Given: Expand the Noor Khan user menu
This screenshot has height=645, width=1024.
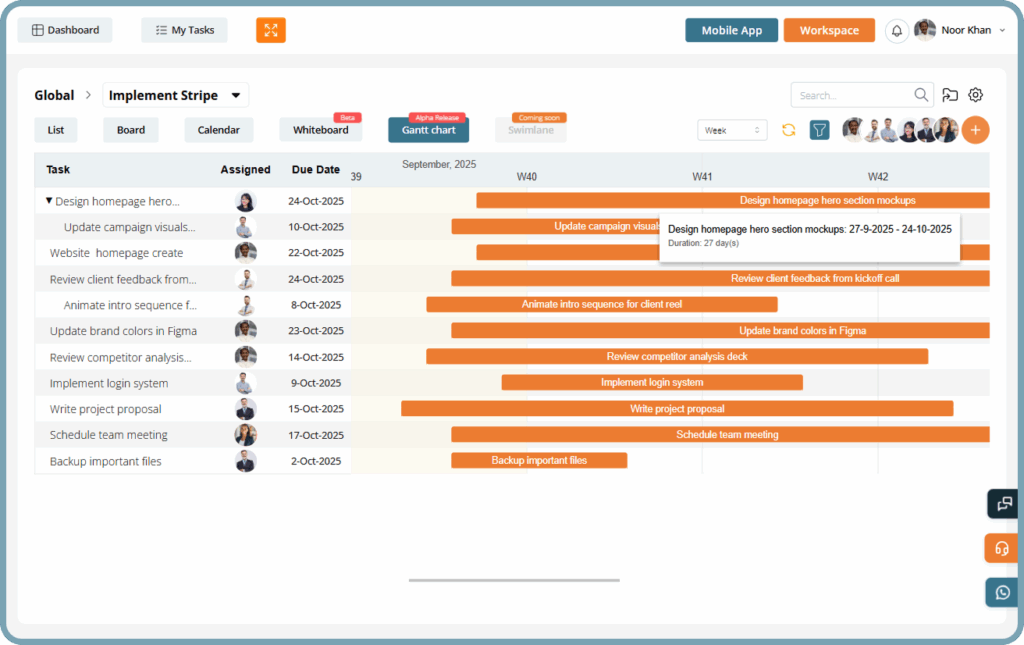Looking at the screenshot, I should pos(1002,30).
